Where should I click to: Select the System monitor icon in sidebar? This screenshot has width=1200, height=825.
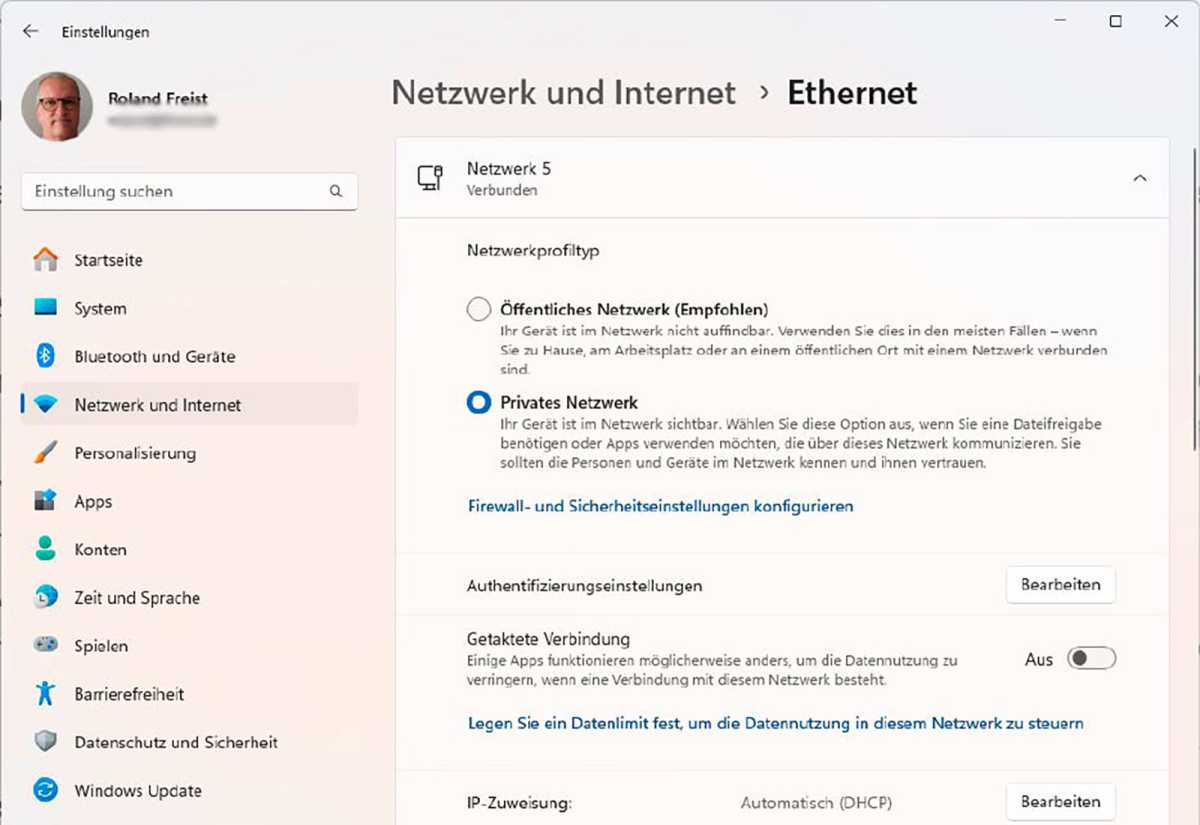pos(44,308)
